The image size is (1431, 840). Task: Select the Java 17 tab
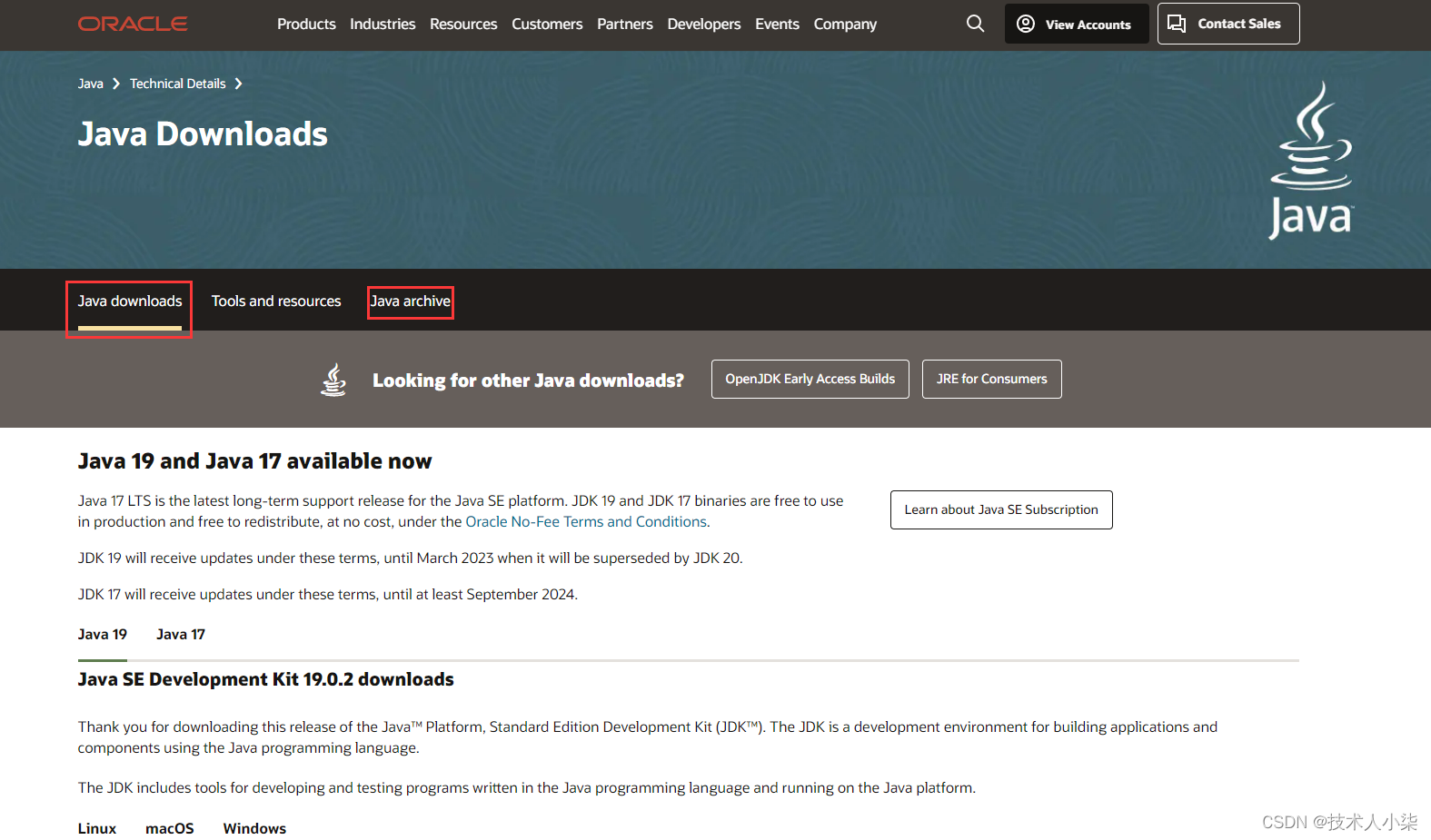point(181,634)
